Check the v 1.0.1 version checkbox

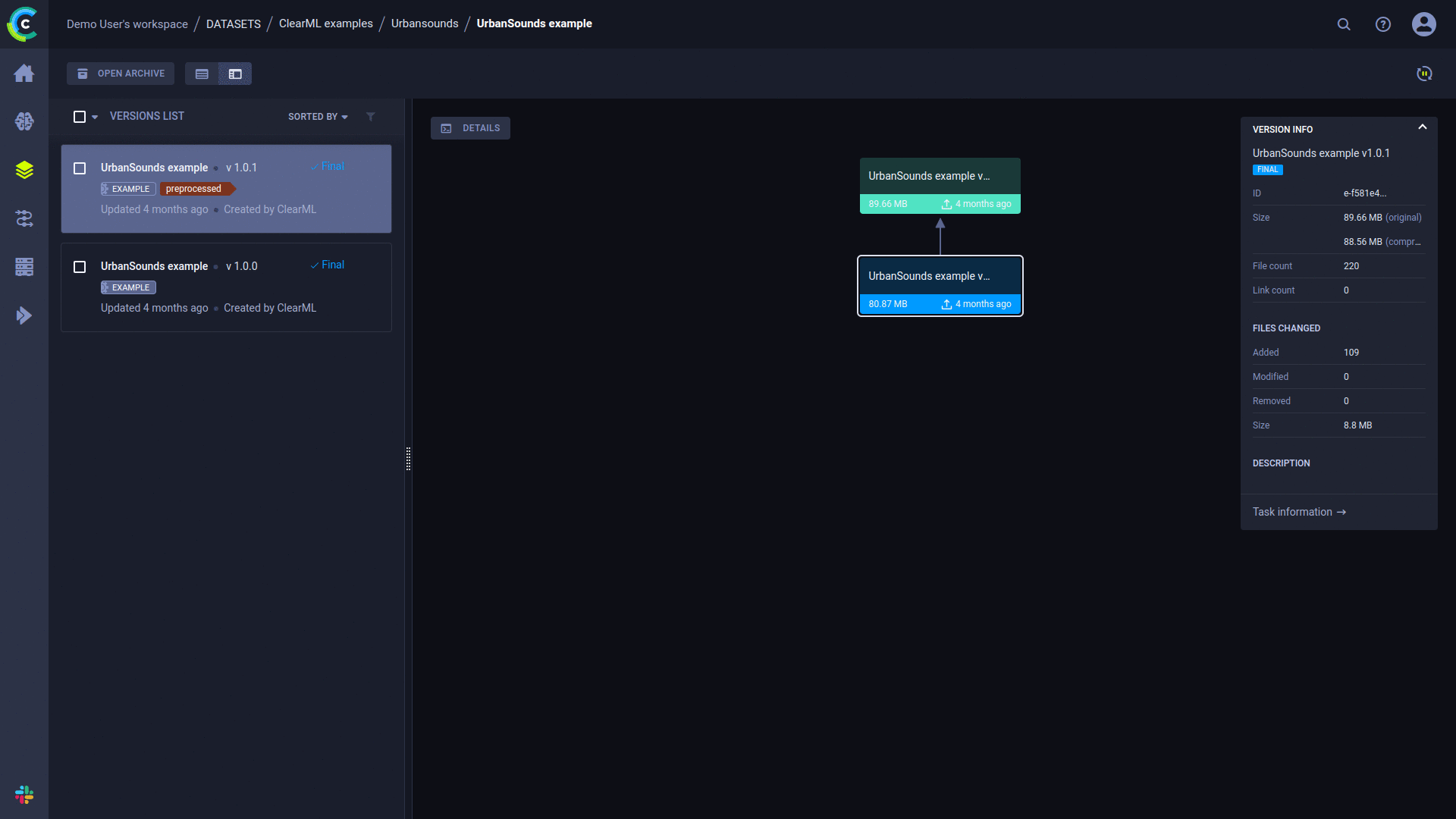[80, 168]
